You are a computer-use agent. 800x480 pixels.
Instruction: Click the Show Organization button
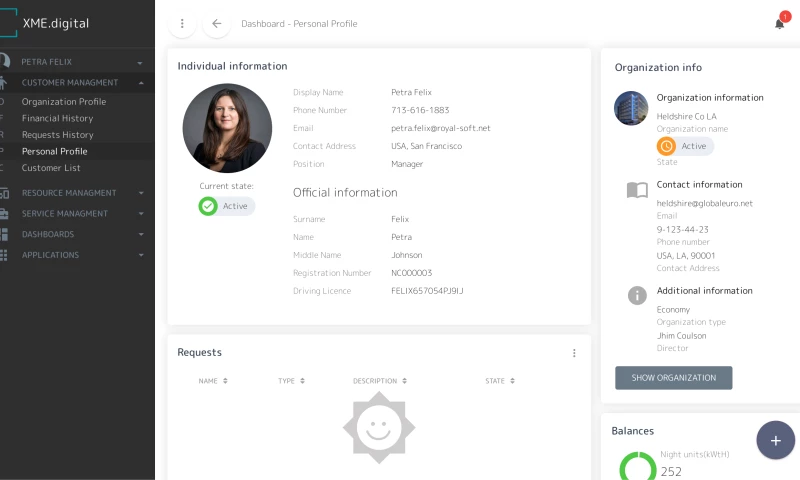[x=673, y=378]
